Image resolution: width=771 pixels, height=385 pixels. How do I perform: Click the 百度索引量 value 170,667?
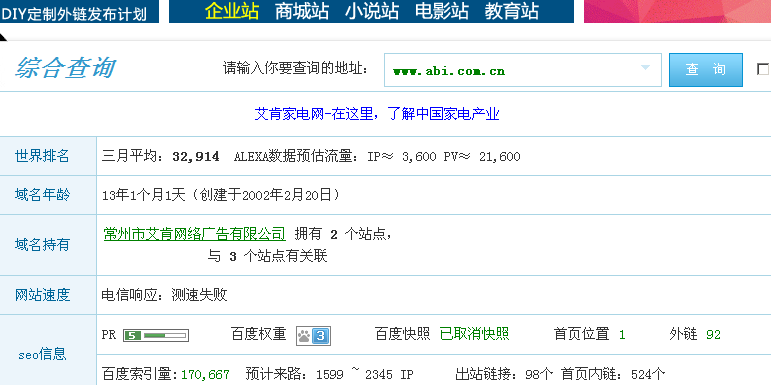pos(205,375)
